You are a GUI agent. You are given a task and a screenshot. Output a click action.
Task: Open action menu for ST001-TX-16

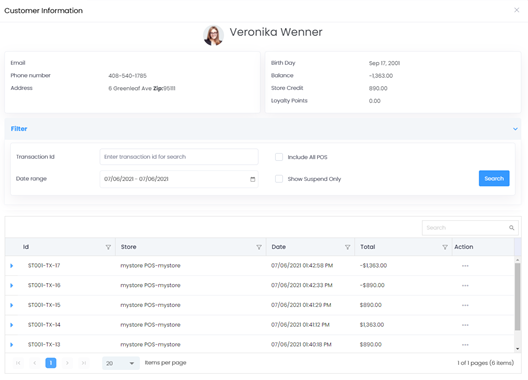pyautogui.click(x=465, y=285)
